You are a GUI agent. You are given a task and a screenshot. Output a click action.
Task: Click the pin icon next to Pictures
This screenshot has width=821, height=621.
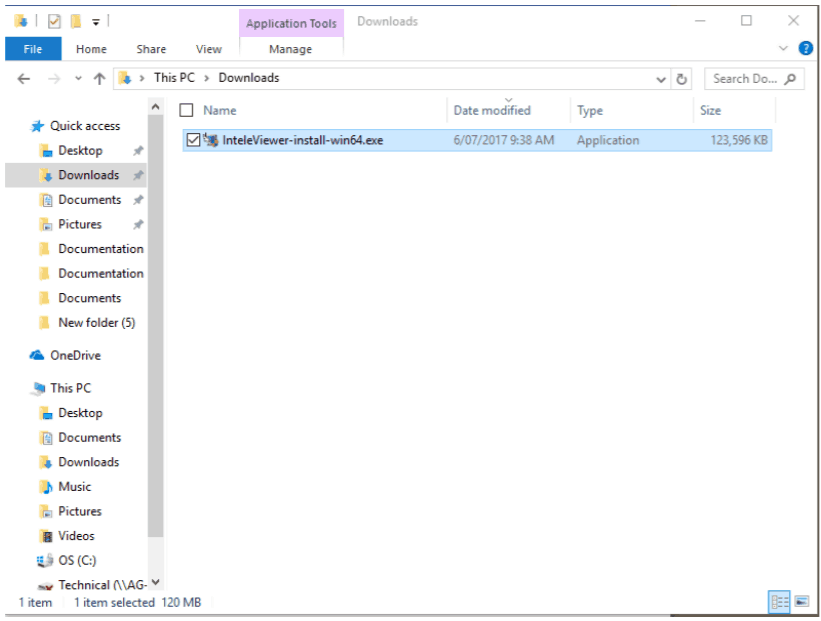coord(138,225)
